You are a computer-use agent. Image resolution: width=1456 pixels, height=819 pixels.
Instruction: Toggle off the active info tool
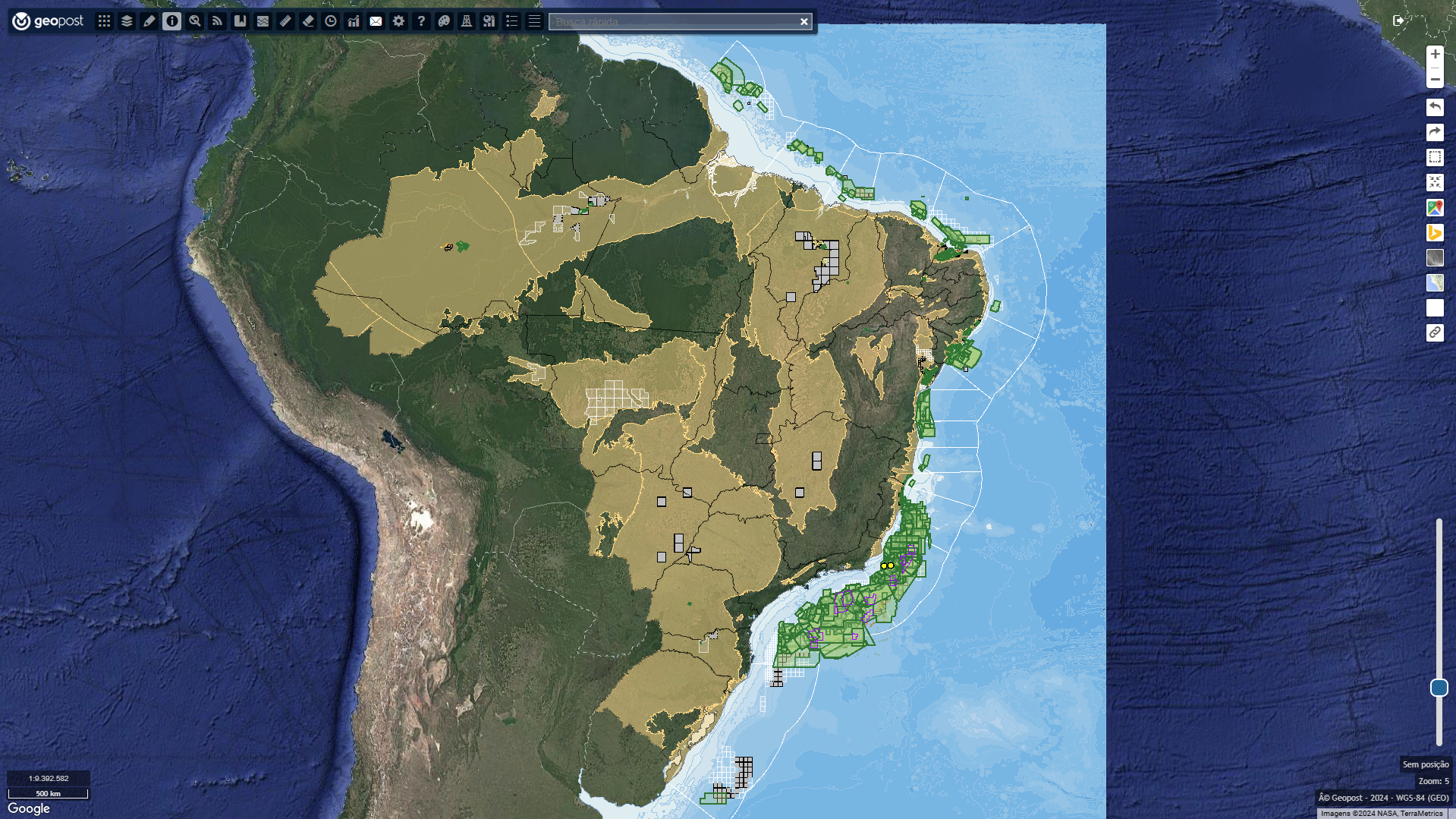pos(171,21)
